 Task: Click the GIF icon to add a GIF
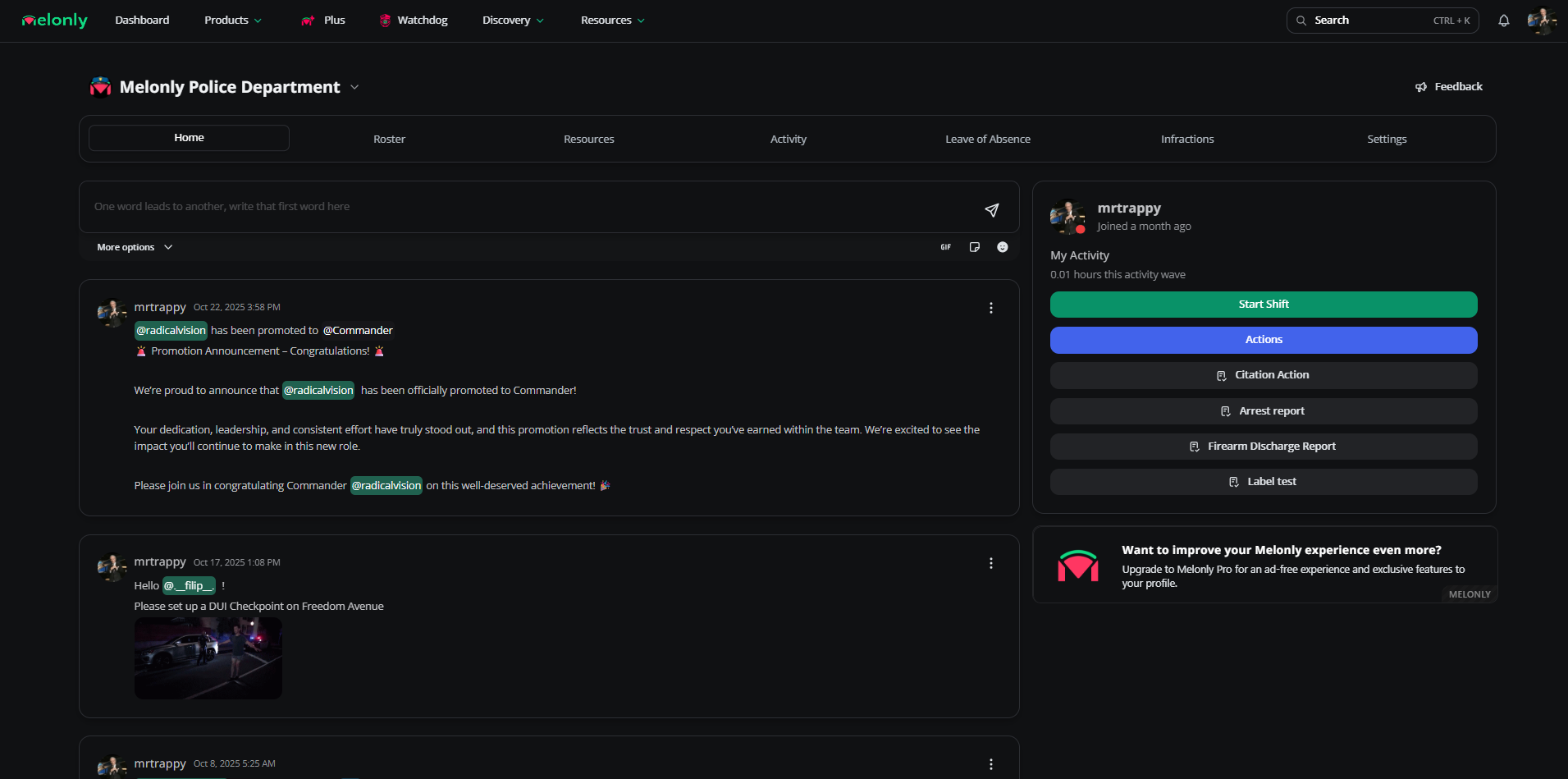(x=945, y=246)
